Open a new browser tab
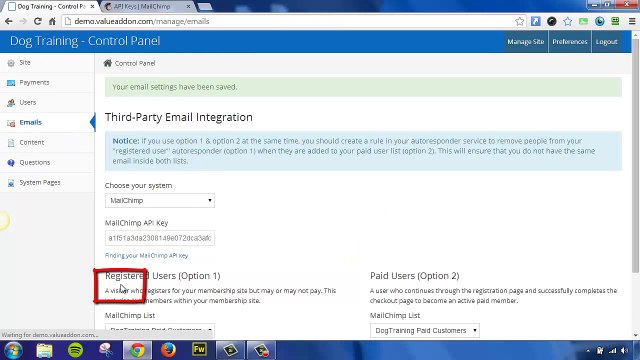The height and width of the screenshot is (360, 640). (x=205, y=7)
